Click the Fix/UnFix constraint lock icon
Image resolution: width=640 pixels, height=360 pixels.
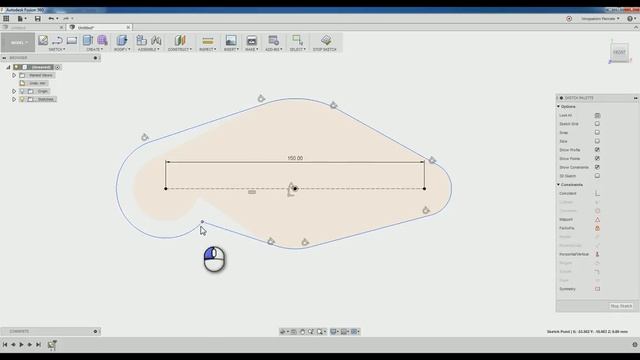(597, 228)
